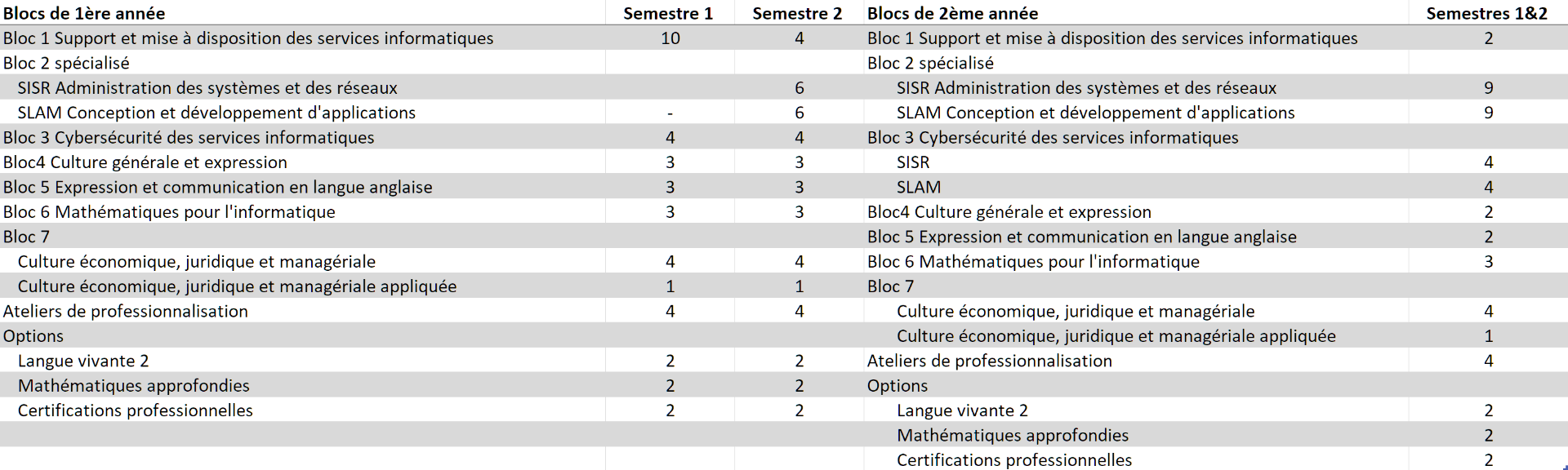Click the dash cell in the SLAM row
The width and height of the screenshot is (1568, 470).
pyautogui.click(x=670, y=113)
